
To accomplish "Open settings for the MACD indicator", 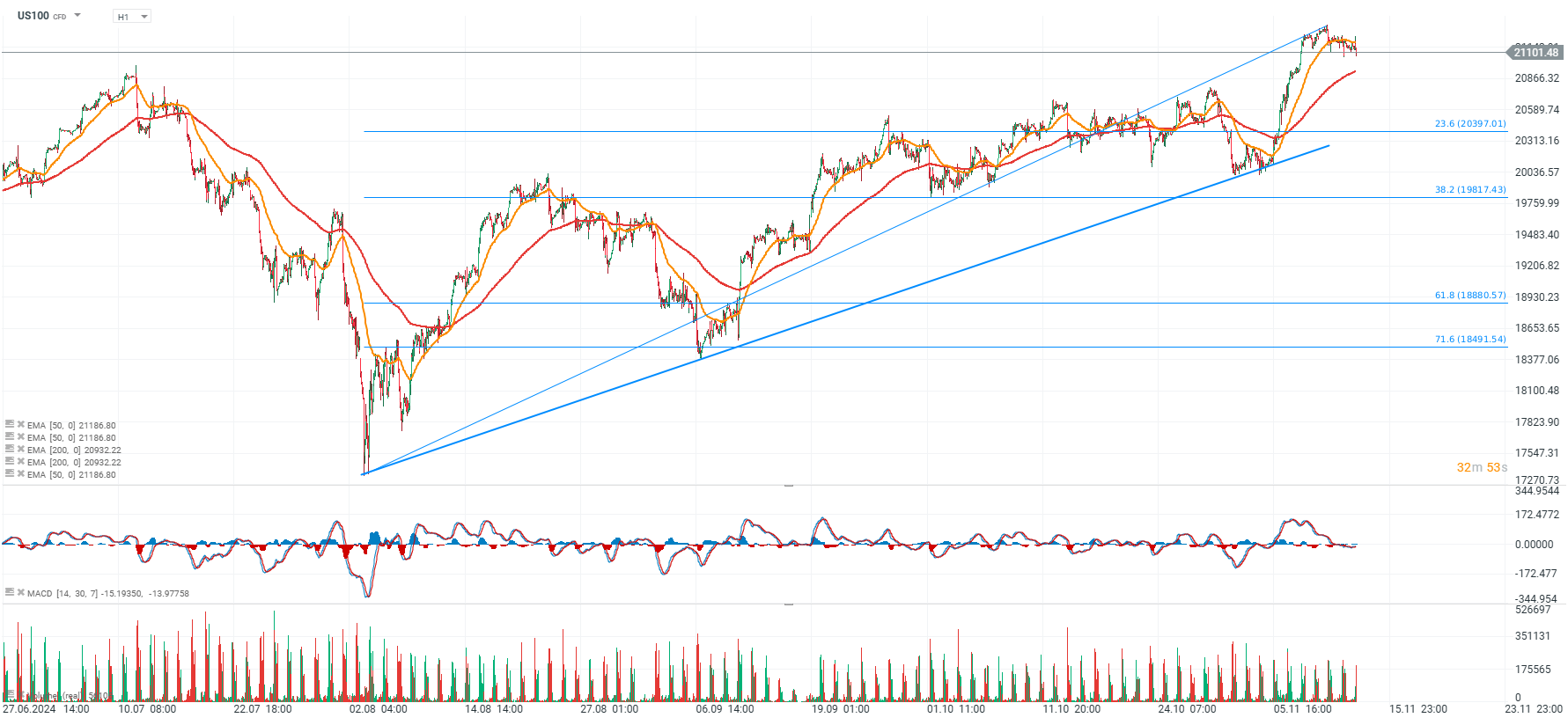I will (x=9, y=592).
